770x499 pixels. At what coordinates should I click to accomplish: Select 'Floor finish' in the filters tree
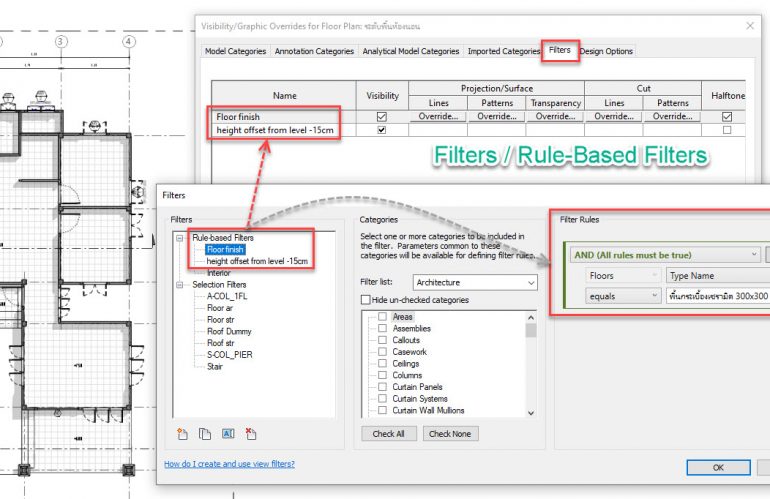point(225,250)
